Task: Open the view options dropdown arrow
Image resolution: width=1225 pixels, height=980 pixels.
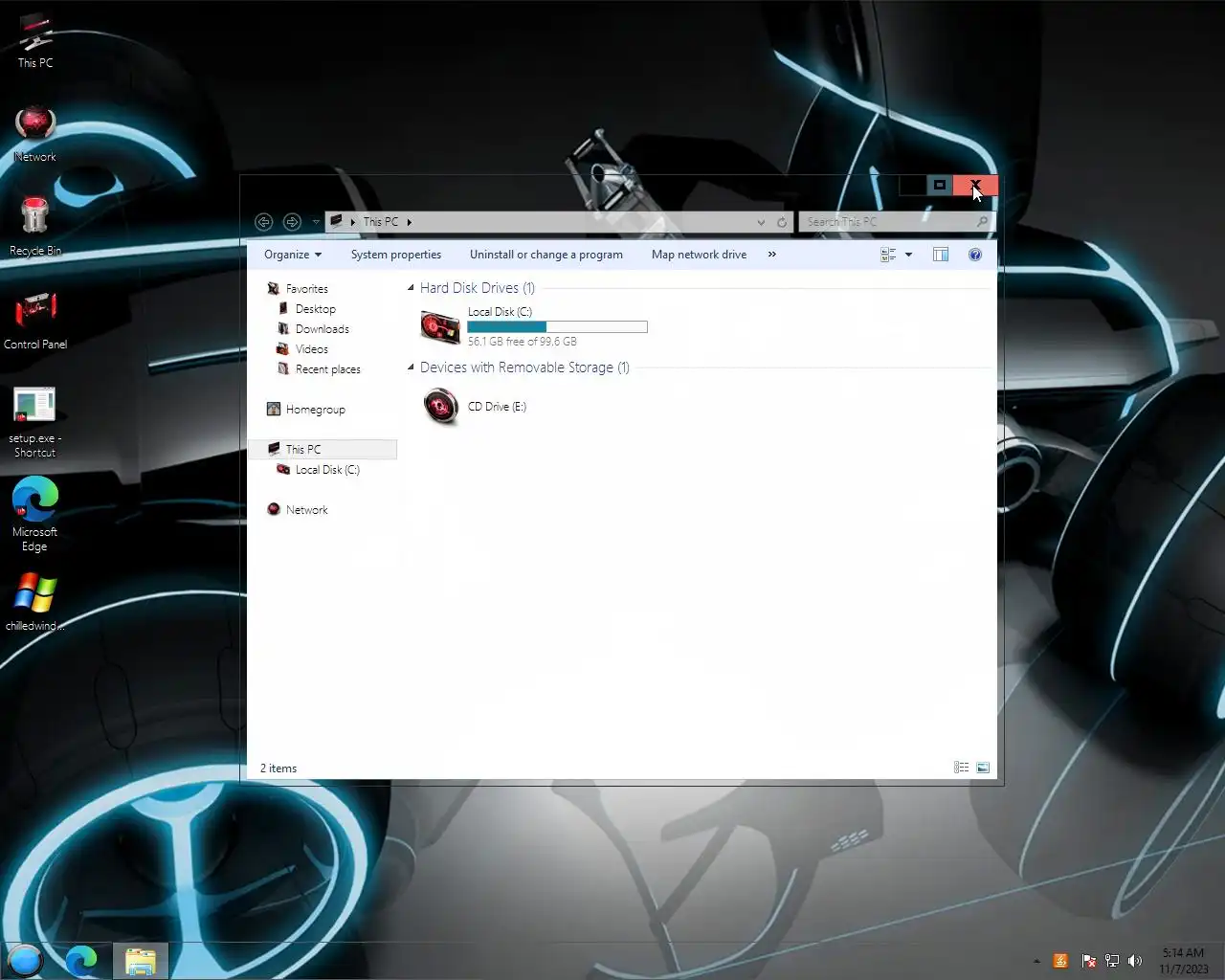Action: 909,255
